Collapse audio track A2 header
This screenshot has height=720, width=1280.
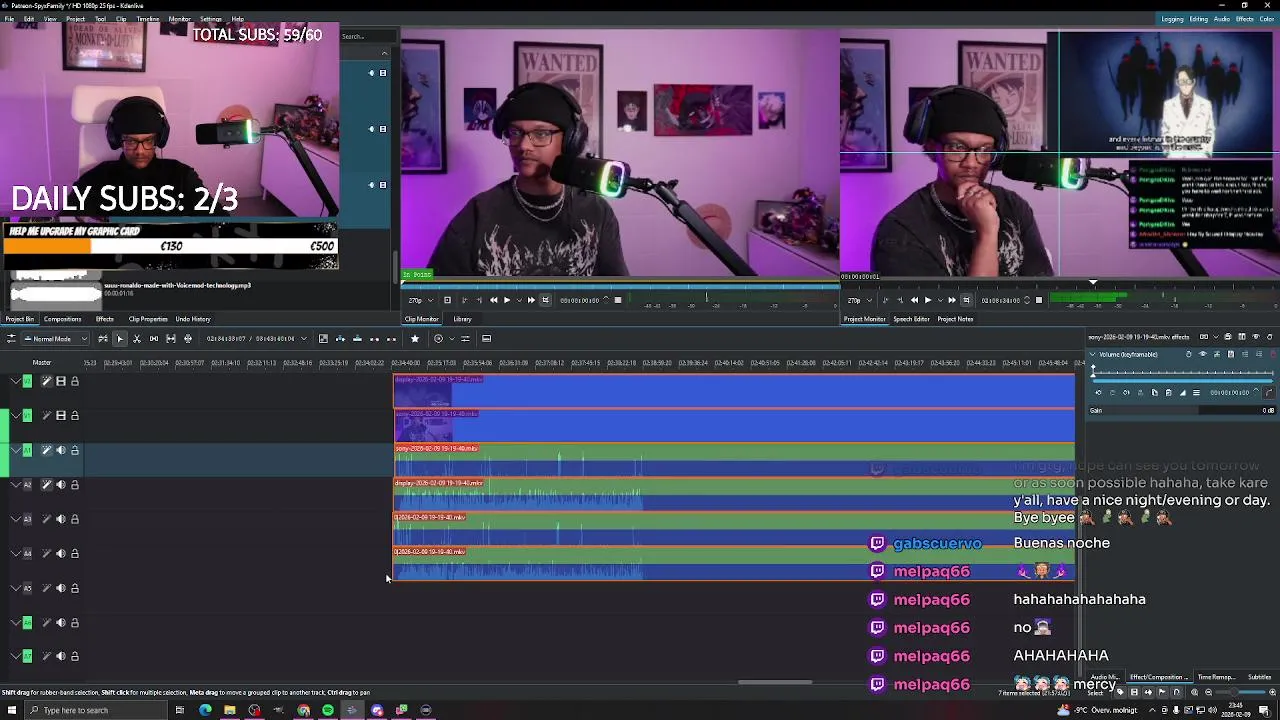pos(15,485)
